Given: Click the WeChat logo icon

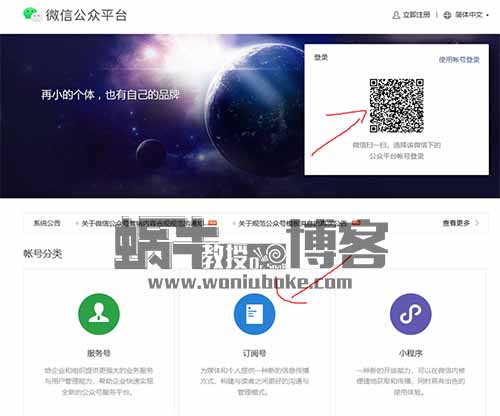Looking at the screenshot, I should tap(32, 15).
